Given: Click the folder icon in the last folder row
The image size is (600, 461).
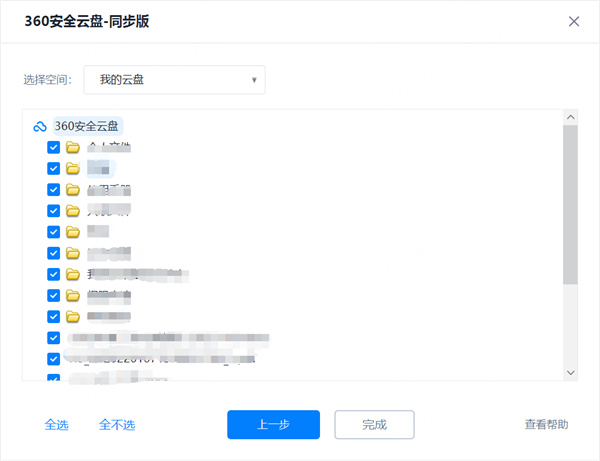Looking at the screenshot, I should tap(73, 316).
